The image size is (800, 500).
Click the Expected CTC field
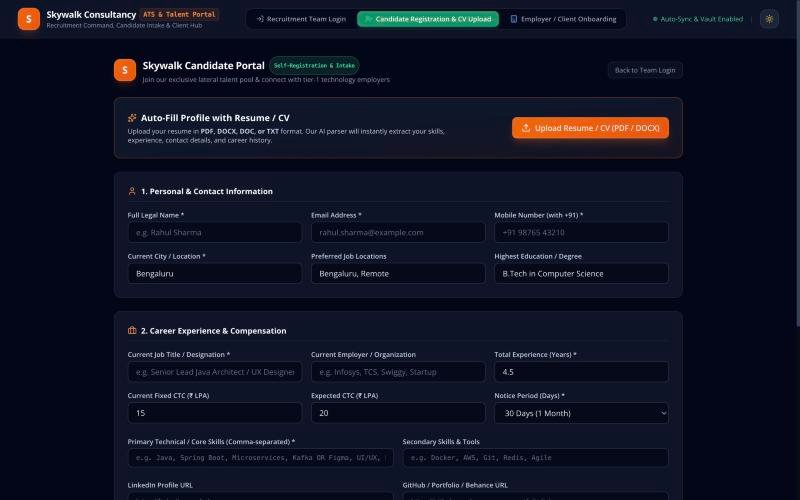tap(398, 413)
